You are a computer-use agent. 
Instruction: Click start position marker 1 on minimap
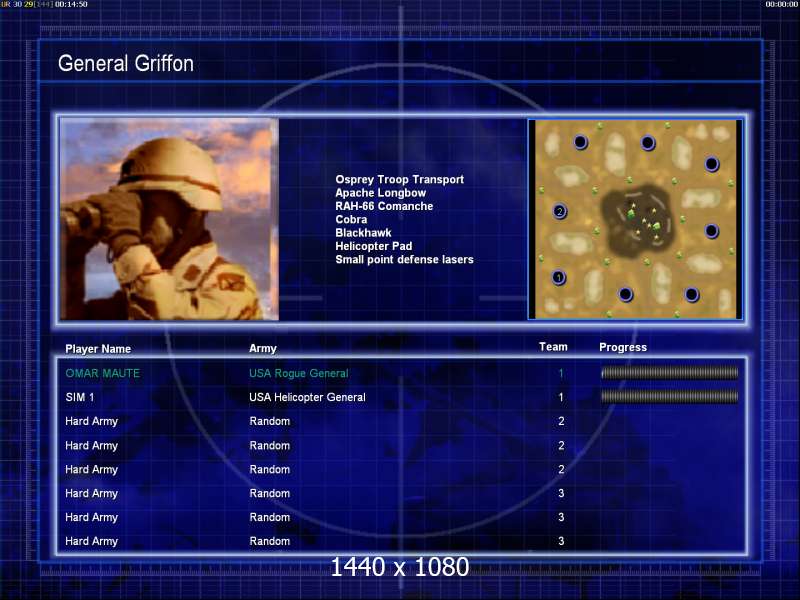point(559,277)
